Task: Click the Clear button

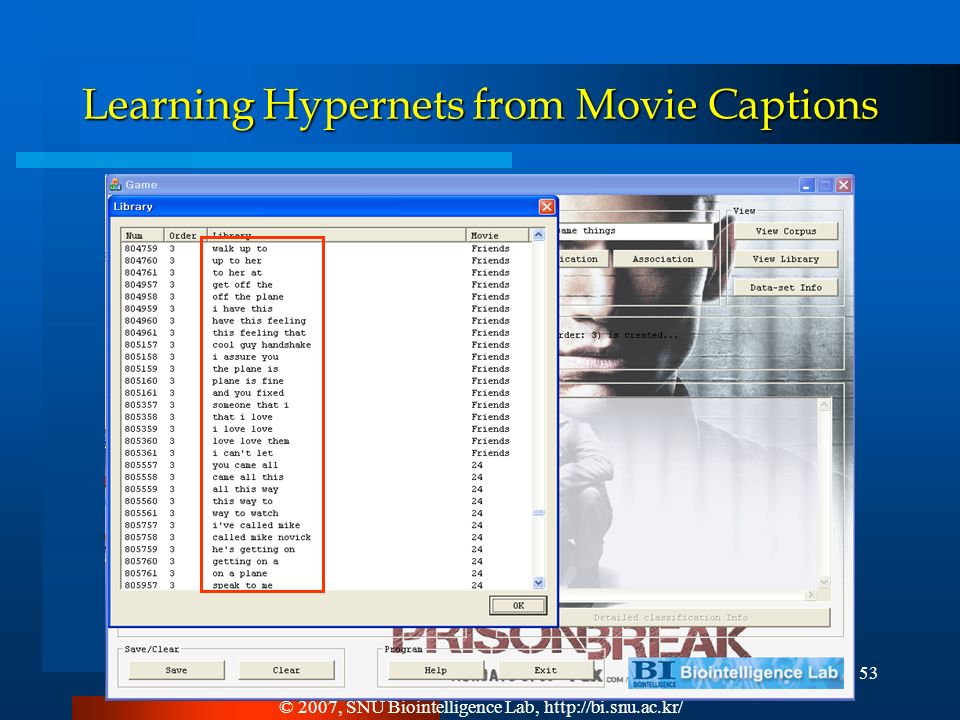Action: tap(286, 670)
